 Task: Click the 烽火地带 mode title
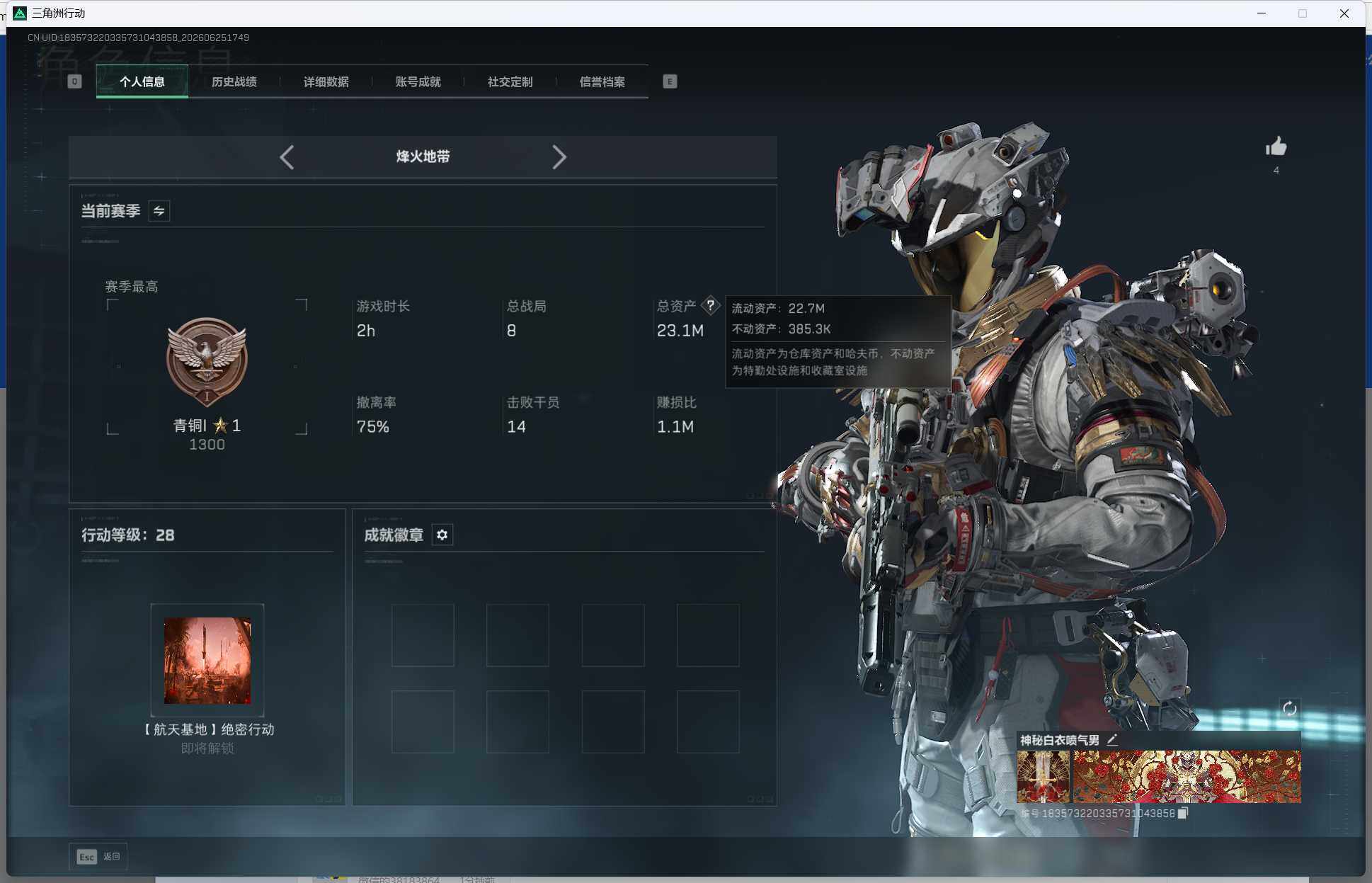tap(423, 157)
